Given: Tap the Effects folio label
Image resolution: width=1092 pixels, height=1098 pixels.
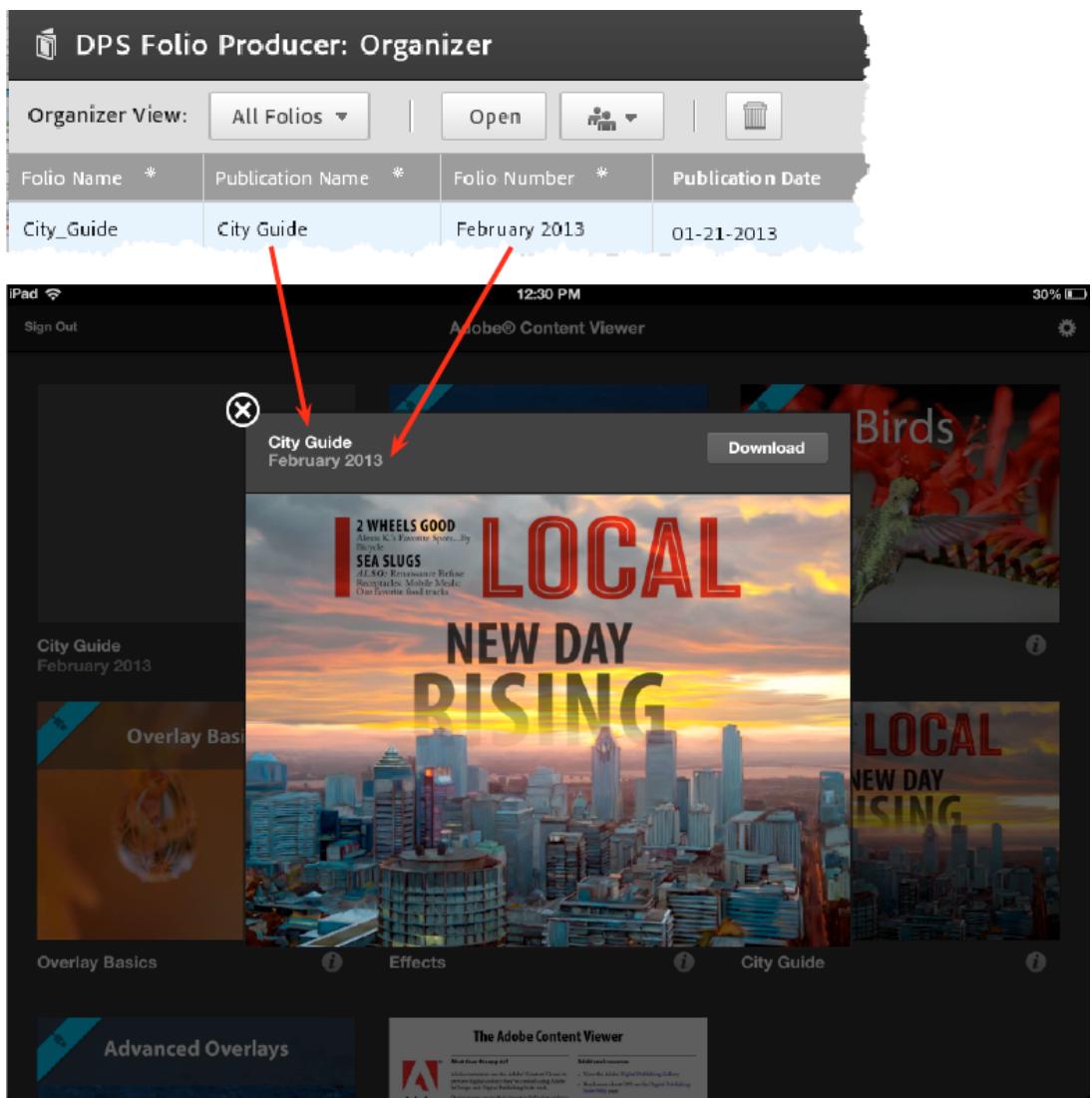Looking at the screenshot, I should tap(417, 962).
